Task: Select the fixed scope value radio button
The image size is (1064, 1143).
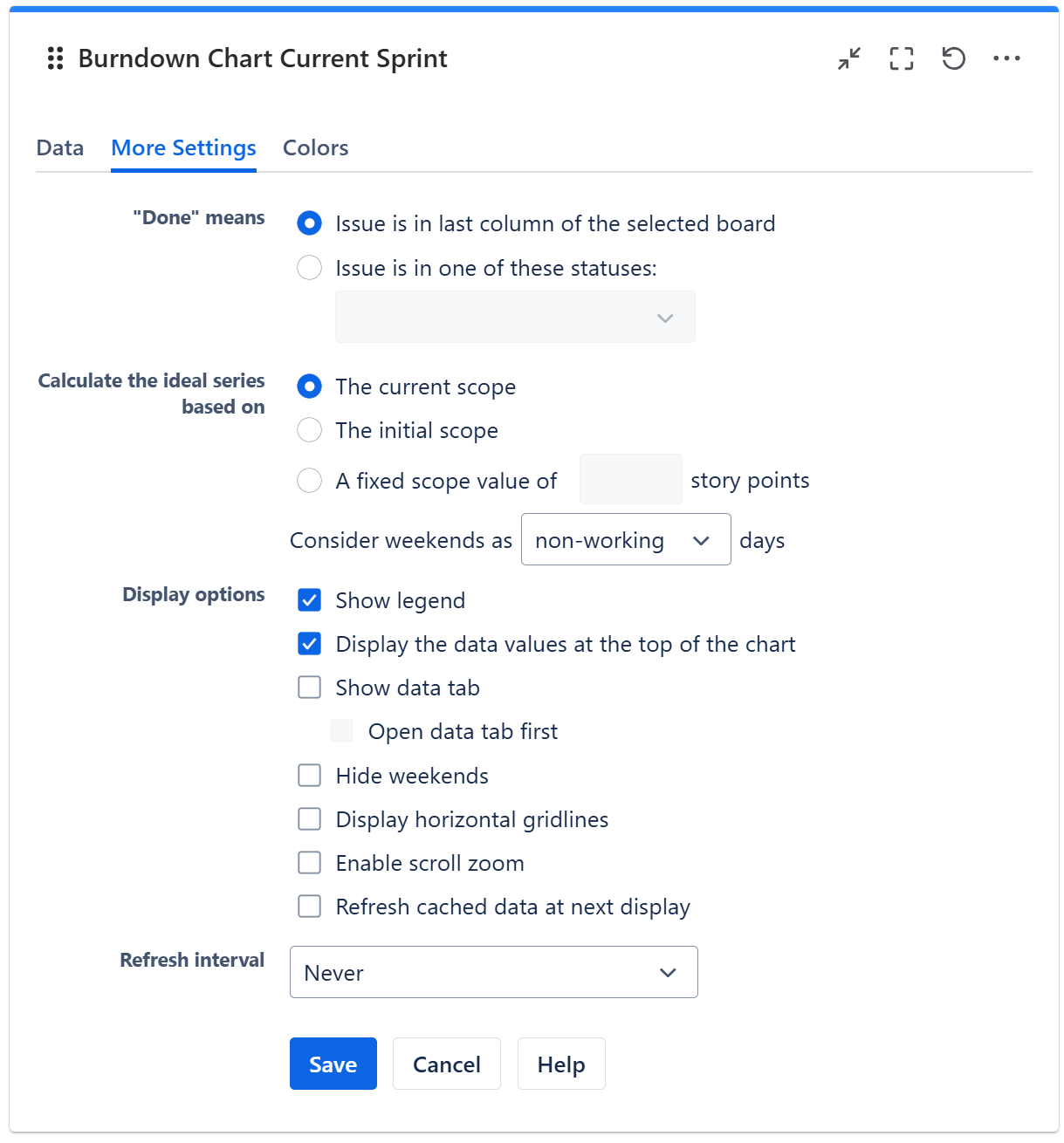Action: (310, 481)
